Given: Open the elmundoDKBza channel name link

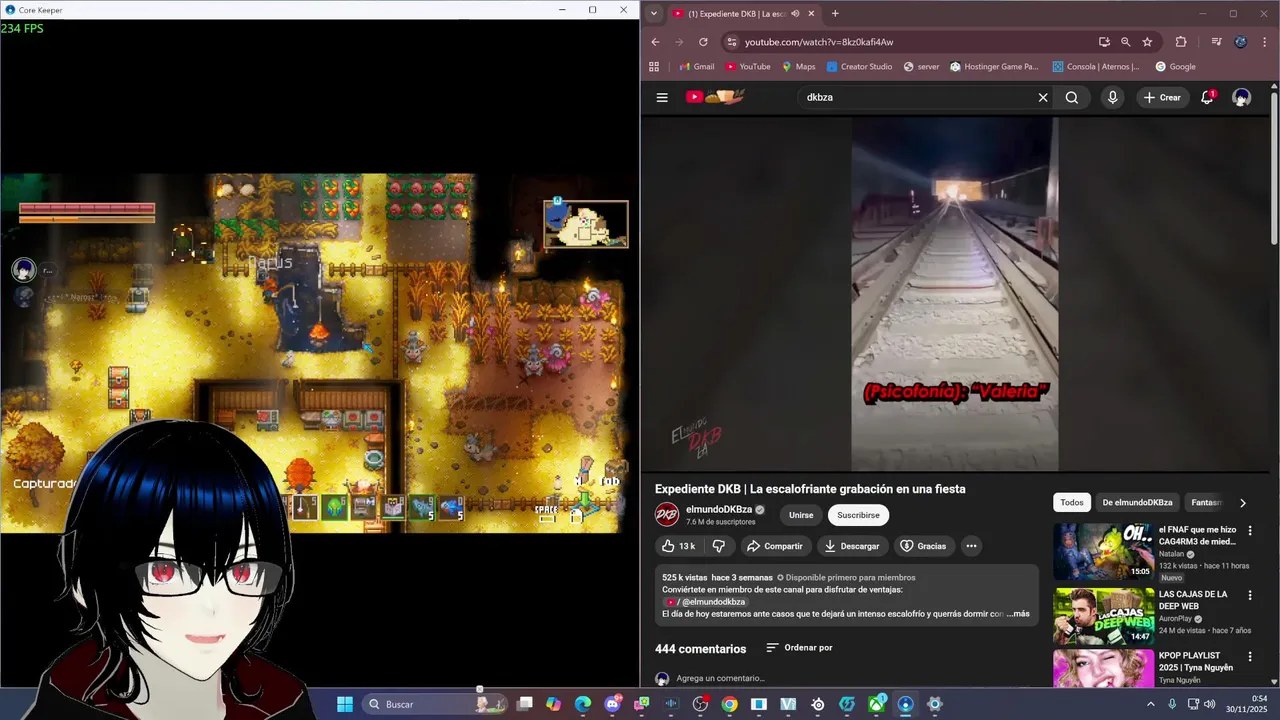Looking at the screenshot, I should tap(718, 509).
